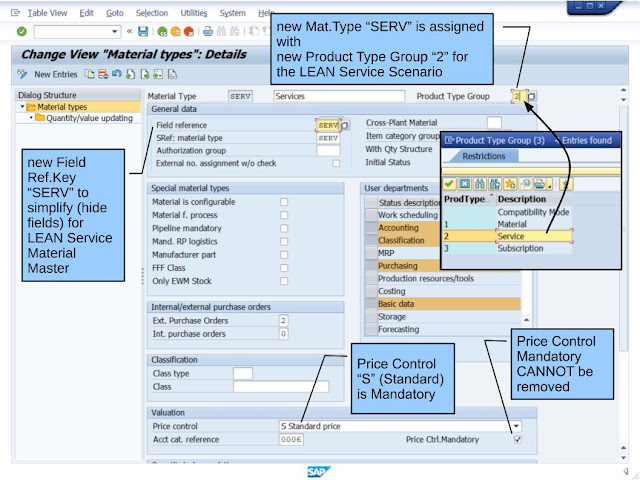The width and height of the screenshot is (640, 480).
Task: Click the Save diskette icon
Action: (143, 31)
